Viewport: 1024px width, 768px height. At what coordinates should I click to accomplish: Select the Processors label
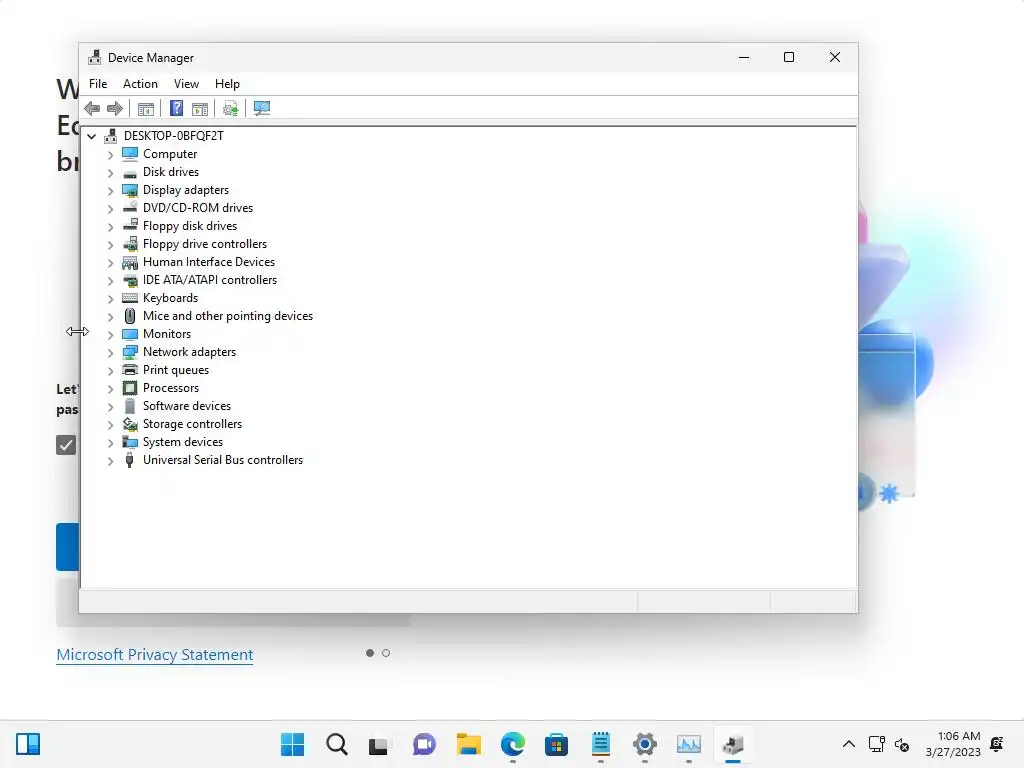[x=171, y=388]
